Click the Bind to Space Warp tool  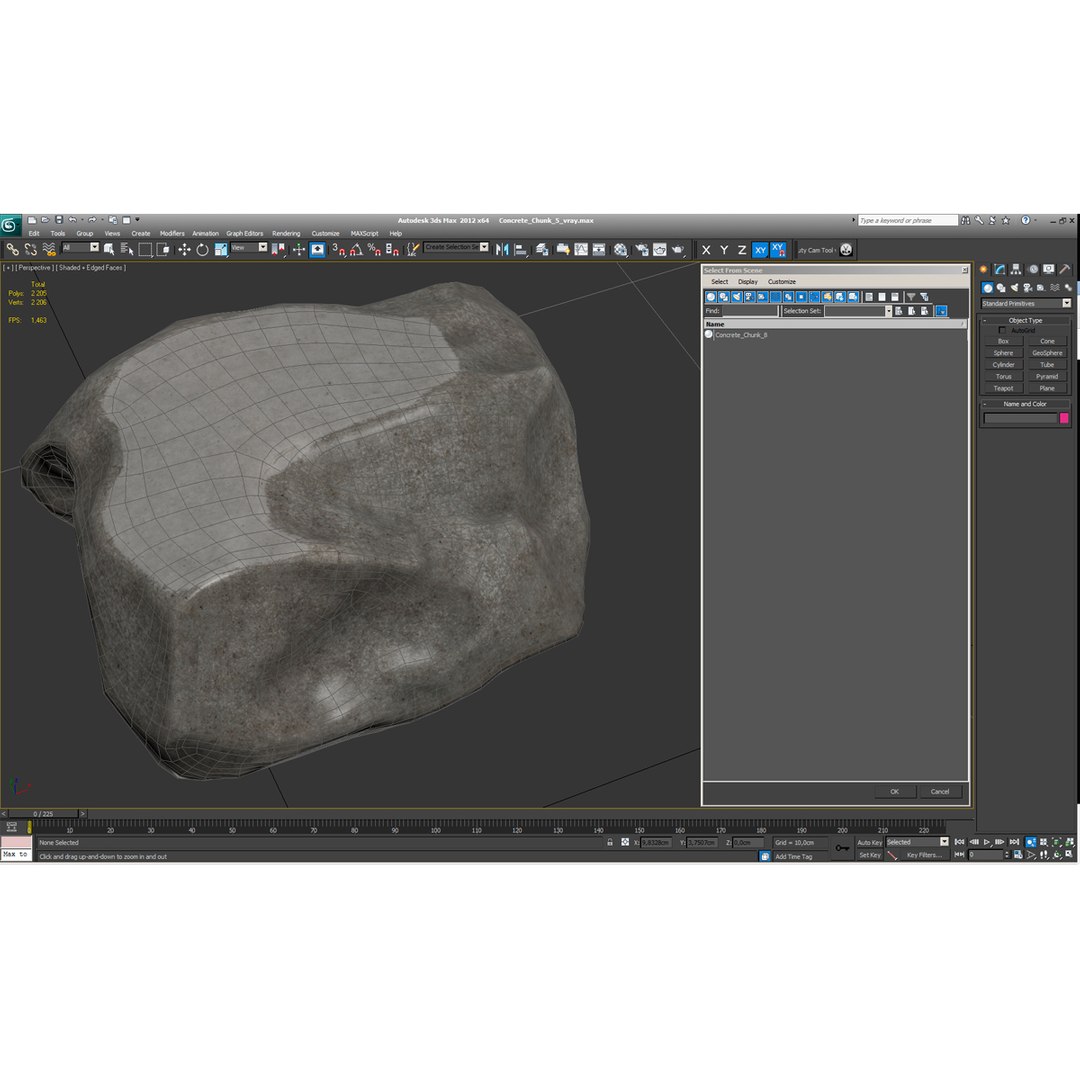pyautogui.click(x=49, y=249)
